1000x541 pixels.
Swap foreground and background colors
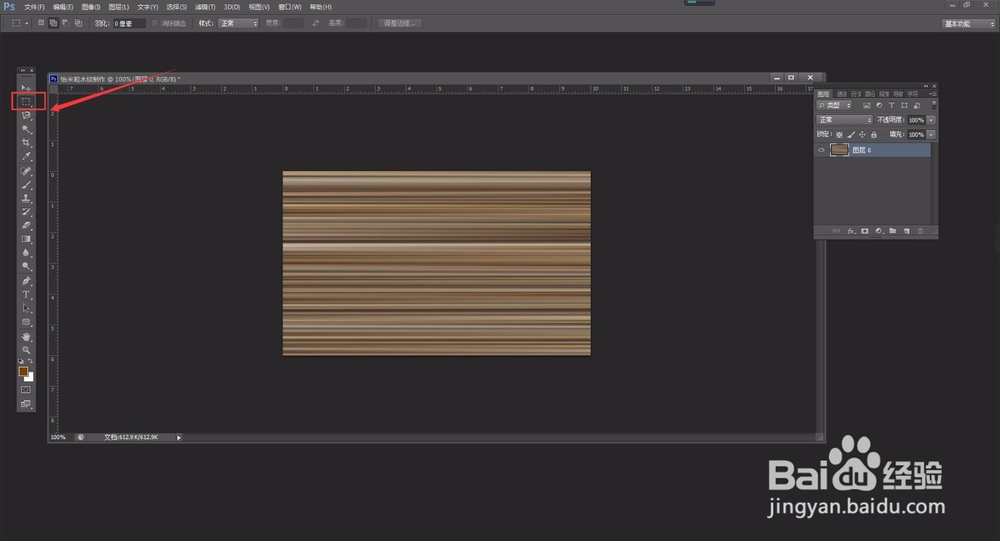[x=30, y=361]
